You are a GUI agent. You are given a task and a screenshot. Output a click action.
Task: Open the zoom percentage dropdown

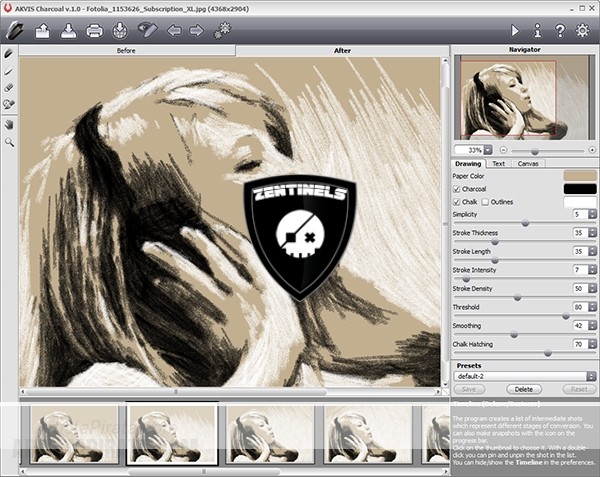[488, 150]
